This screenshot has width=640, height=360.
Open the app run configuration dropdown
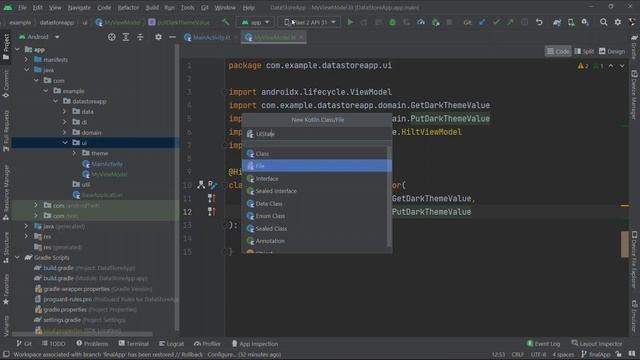coord(256,22)
